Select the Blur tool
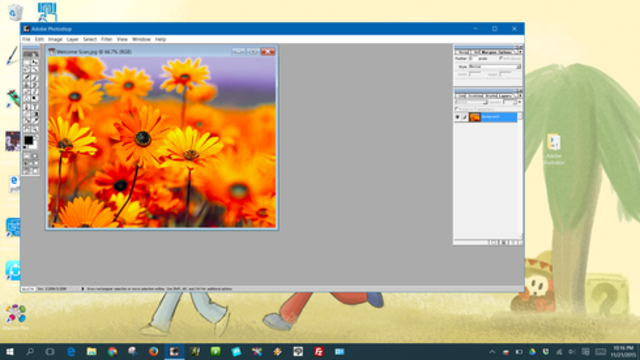 coord(27,98)
